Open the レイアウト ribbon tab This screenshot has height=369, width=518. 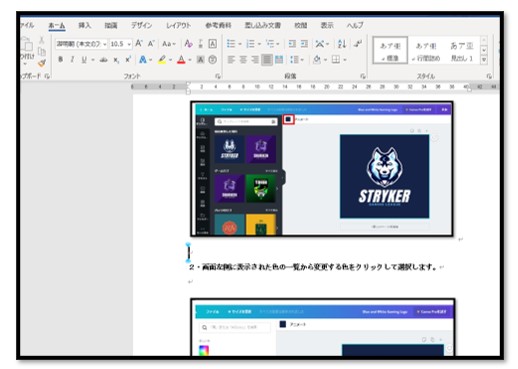179,25
